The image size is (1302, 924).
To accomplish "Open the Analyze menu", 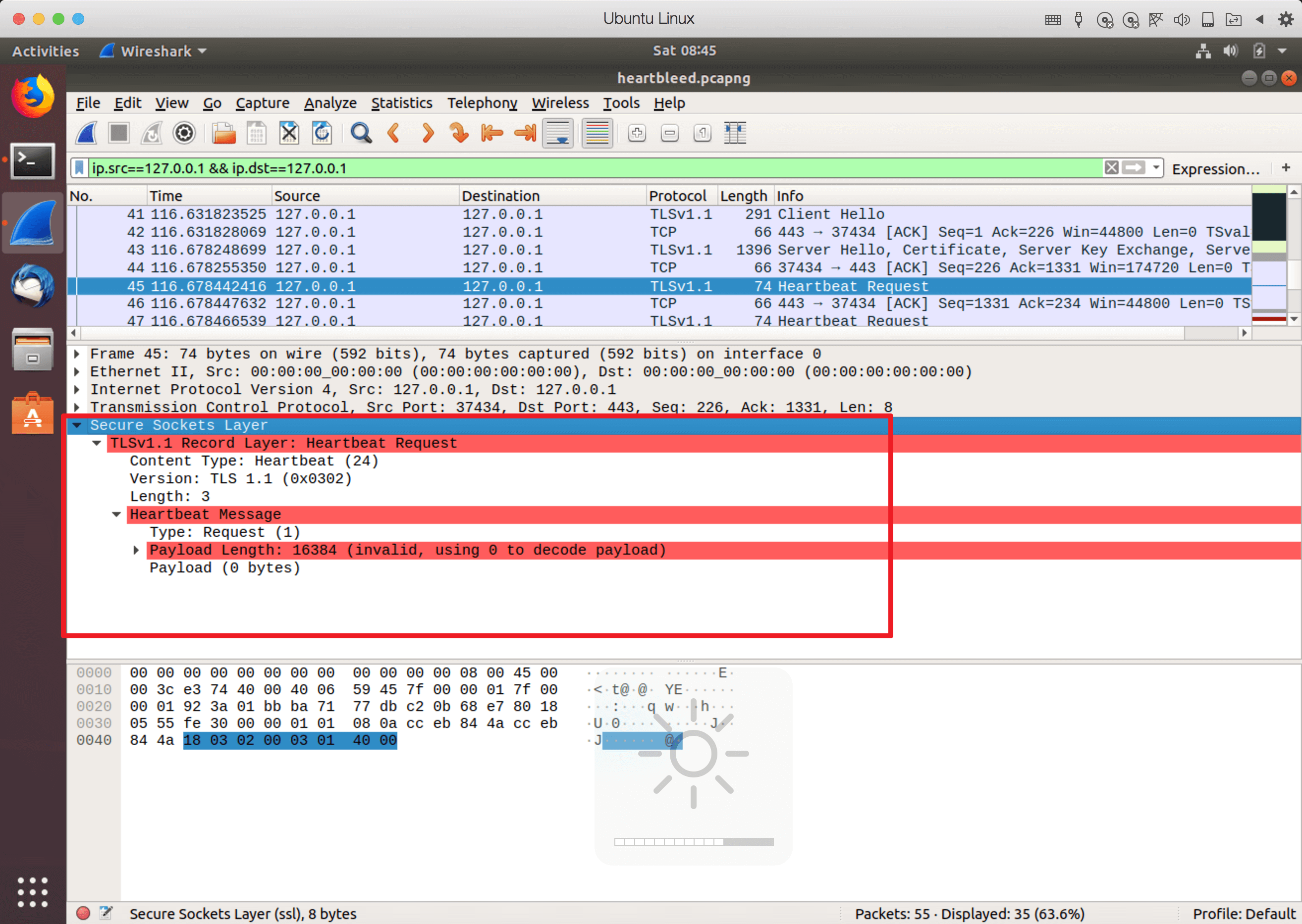I will click(x=330, y=103).
